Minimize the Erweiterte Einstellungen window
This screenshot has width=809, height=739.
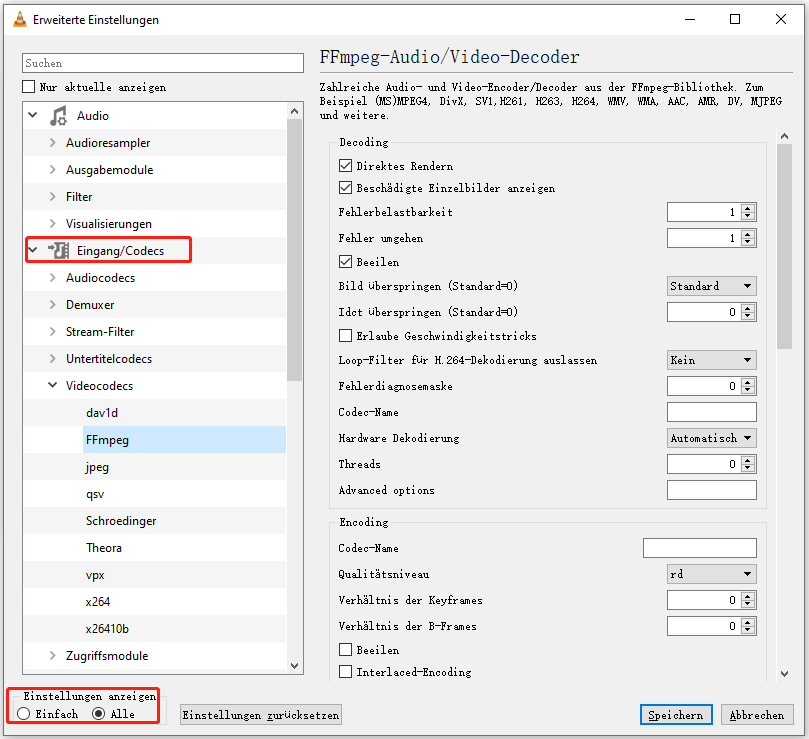(690, 19)
